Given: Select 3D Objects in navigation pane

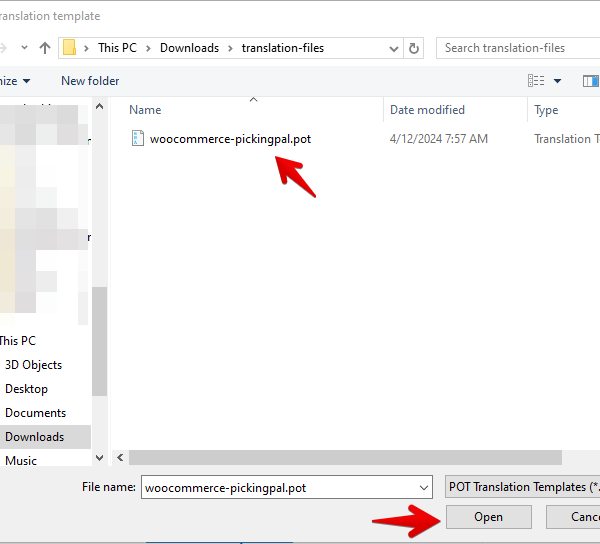Looking at the screenshot, I should pos(33,365).
